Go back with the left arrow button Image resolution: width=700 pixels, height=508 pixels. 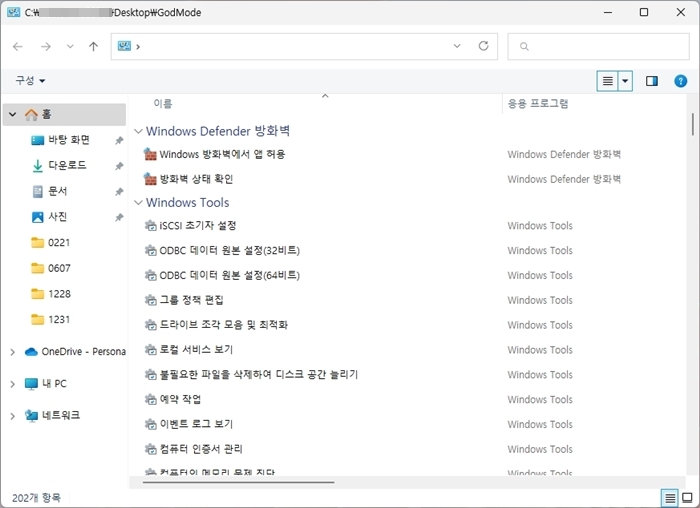click(x=18, y=46)
